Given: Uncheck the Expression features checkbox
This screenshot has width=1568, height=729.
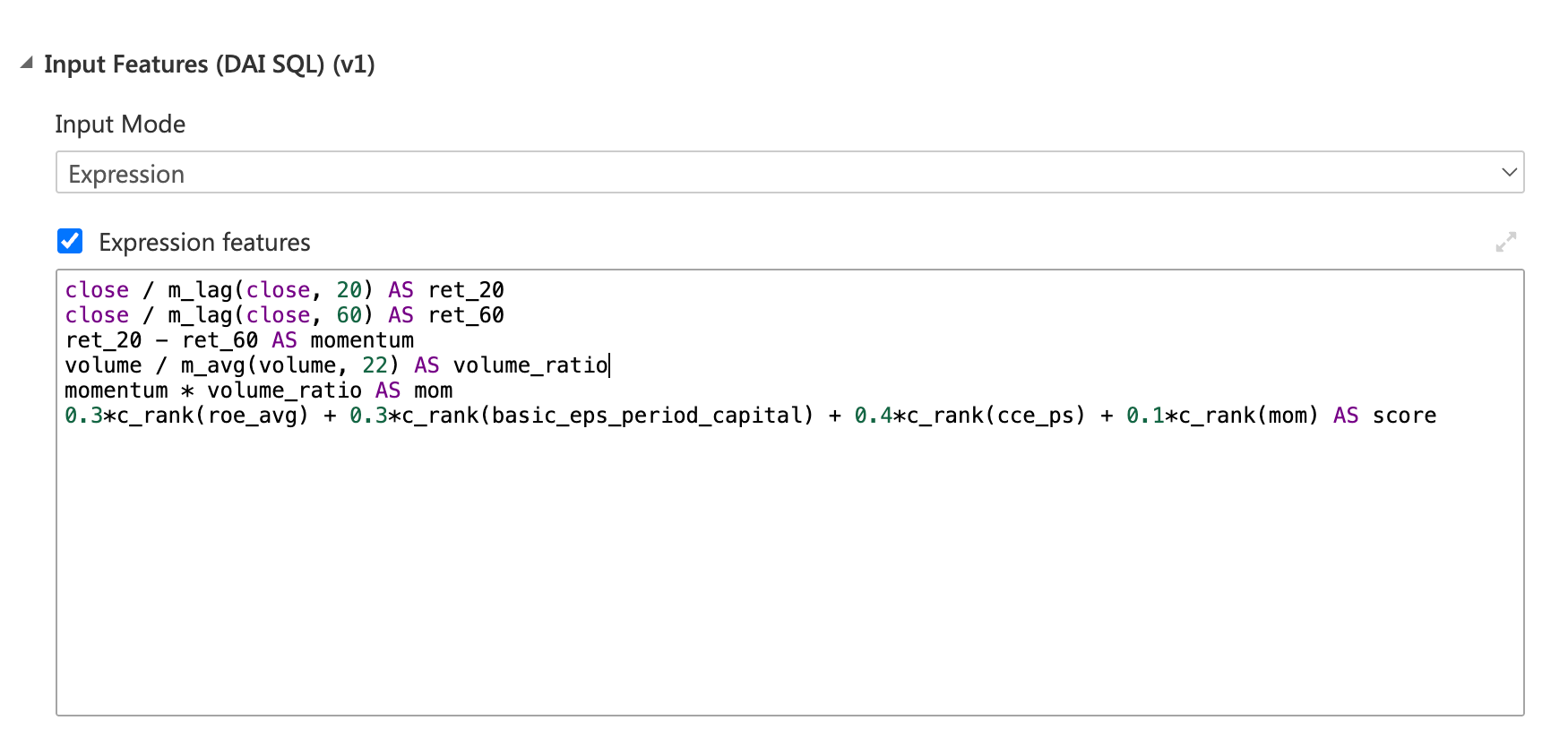Looking at the screenshot, I should (x=70, y=241).
